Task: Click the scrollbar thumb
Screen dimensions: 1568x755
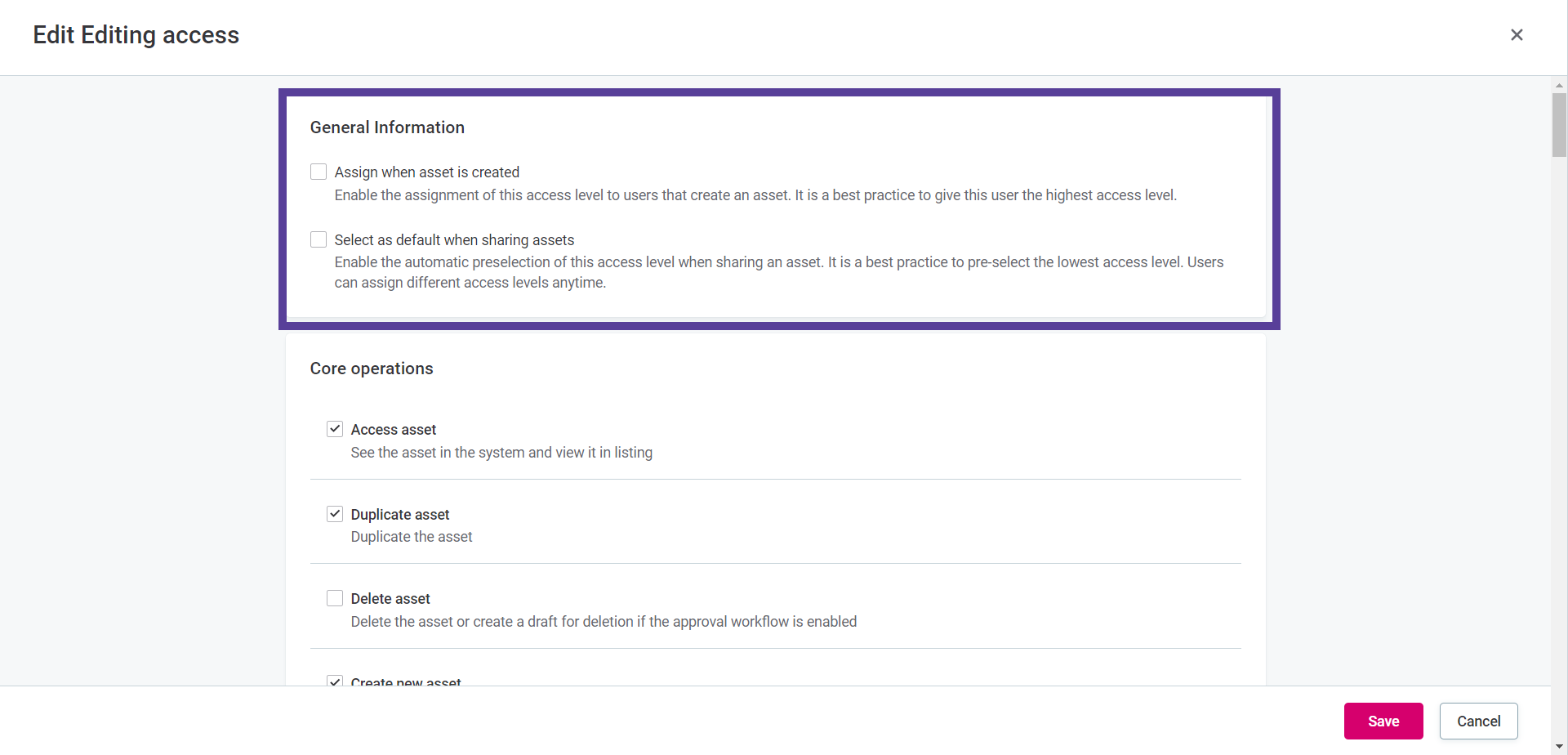Action: point(1559,124)
